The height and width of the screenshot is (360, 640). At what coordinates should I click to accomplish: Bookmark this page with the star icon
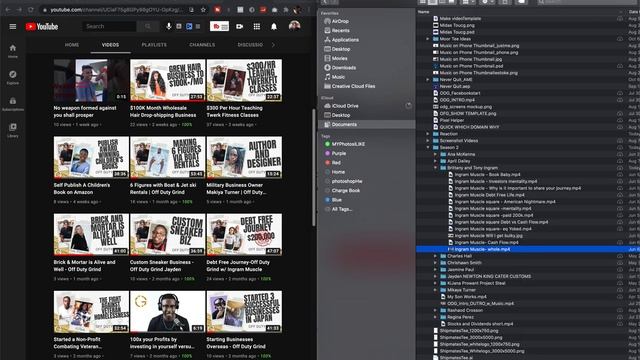203,9
